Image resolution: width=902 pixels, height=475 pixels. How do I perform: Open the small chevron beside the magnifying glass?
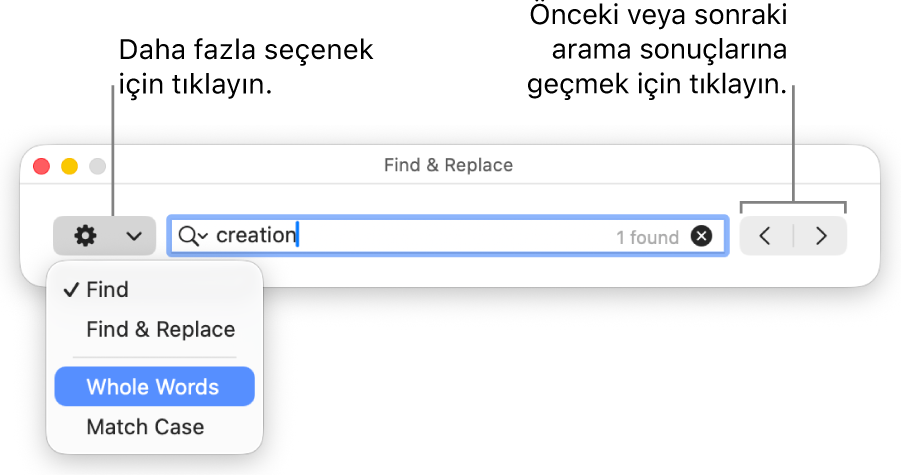click(204, 236)
